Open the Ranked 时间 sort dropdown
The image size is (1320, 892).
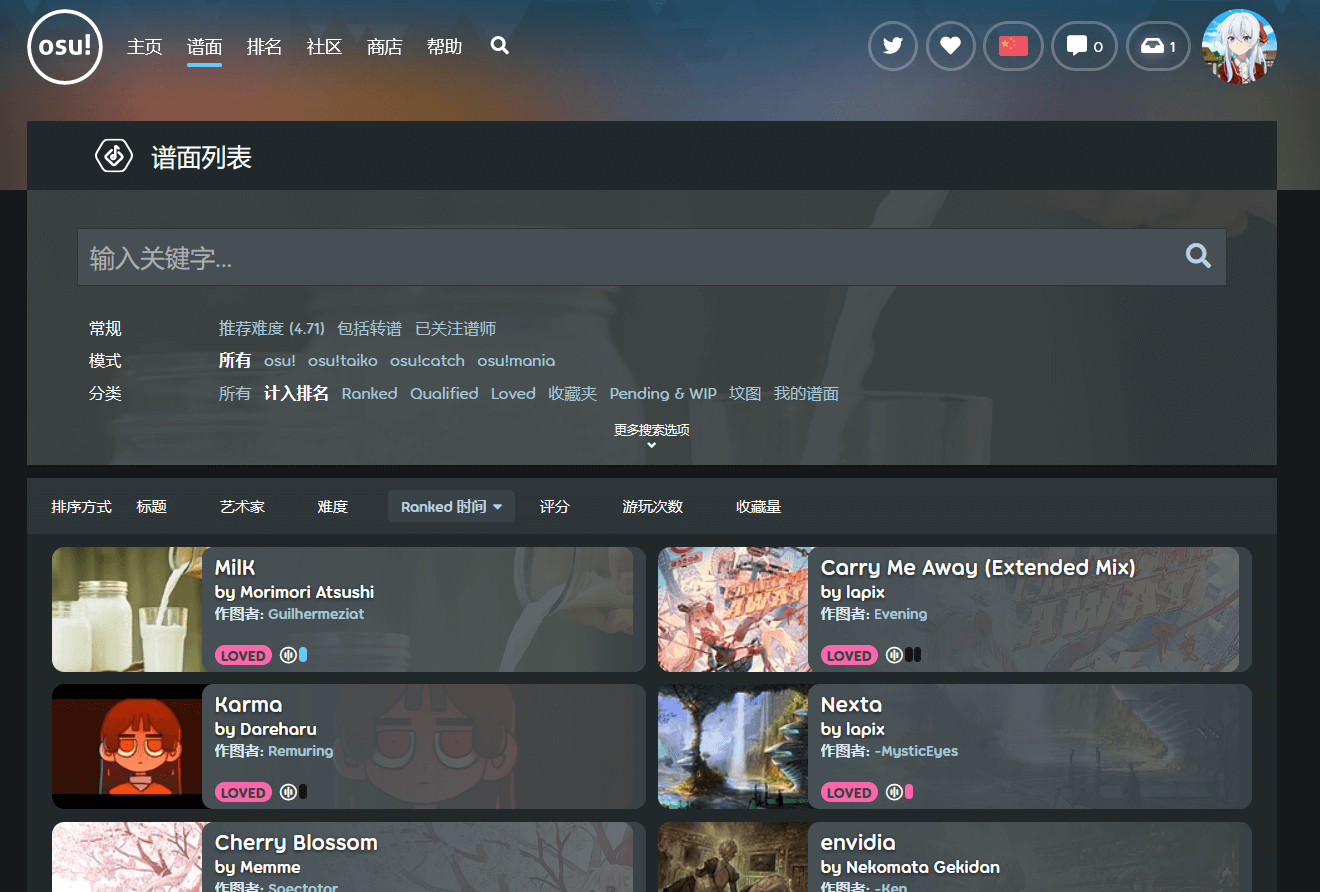click(451, 507)
